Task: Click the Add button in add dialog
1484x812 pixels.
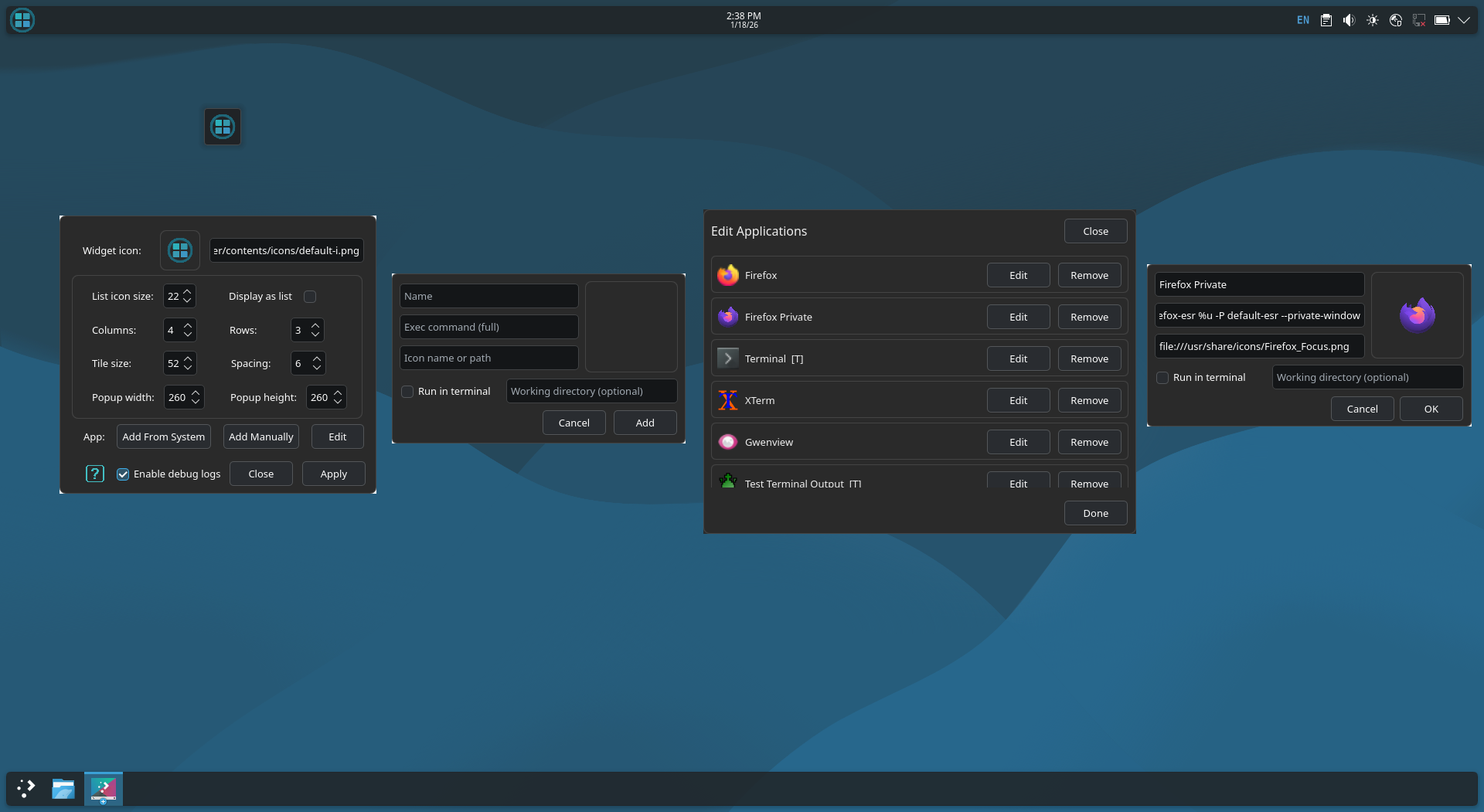Action: (645, 423)
